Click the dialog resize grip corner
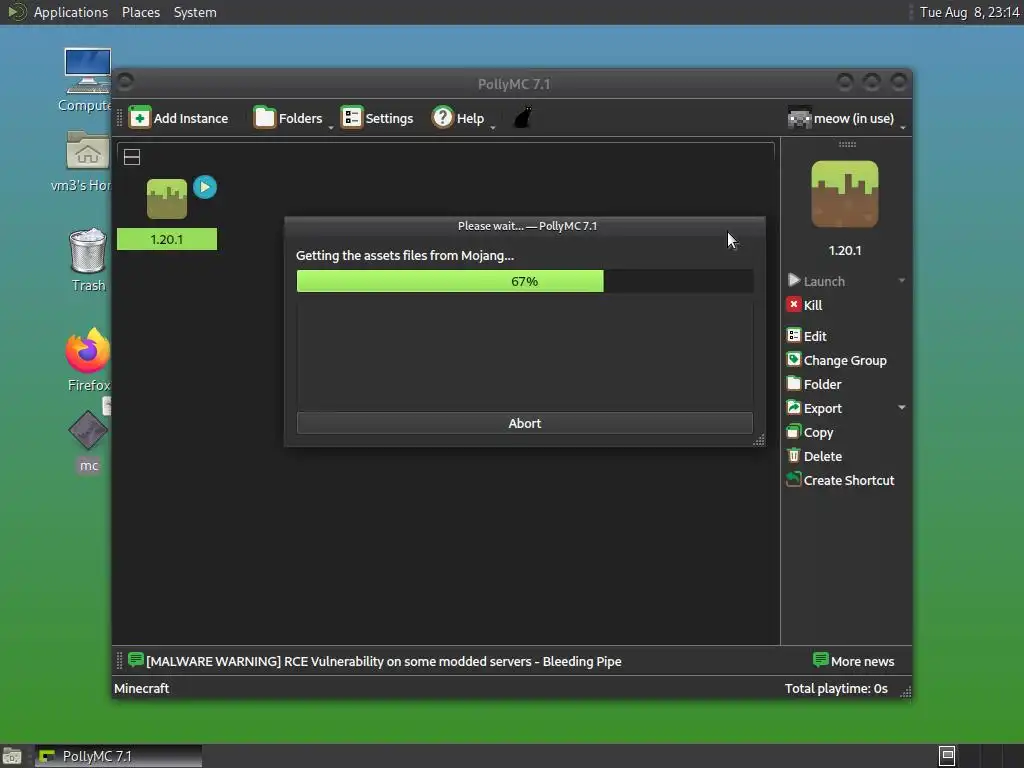 click(758, 440)
